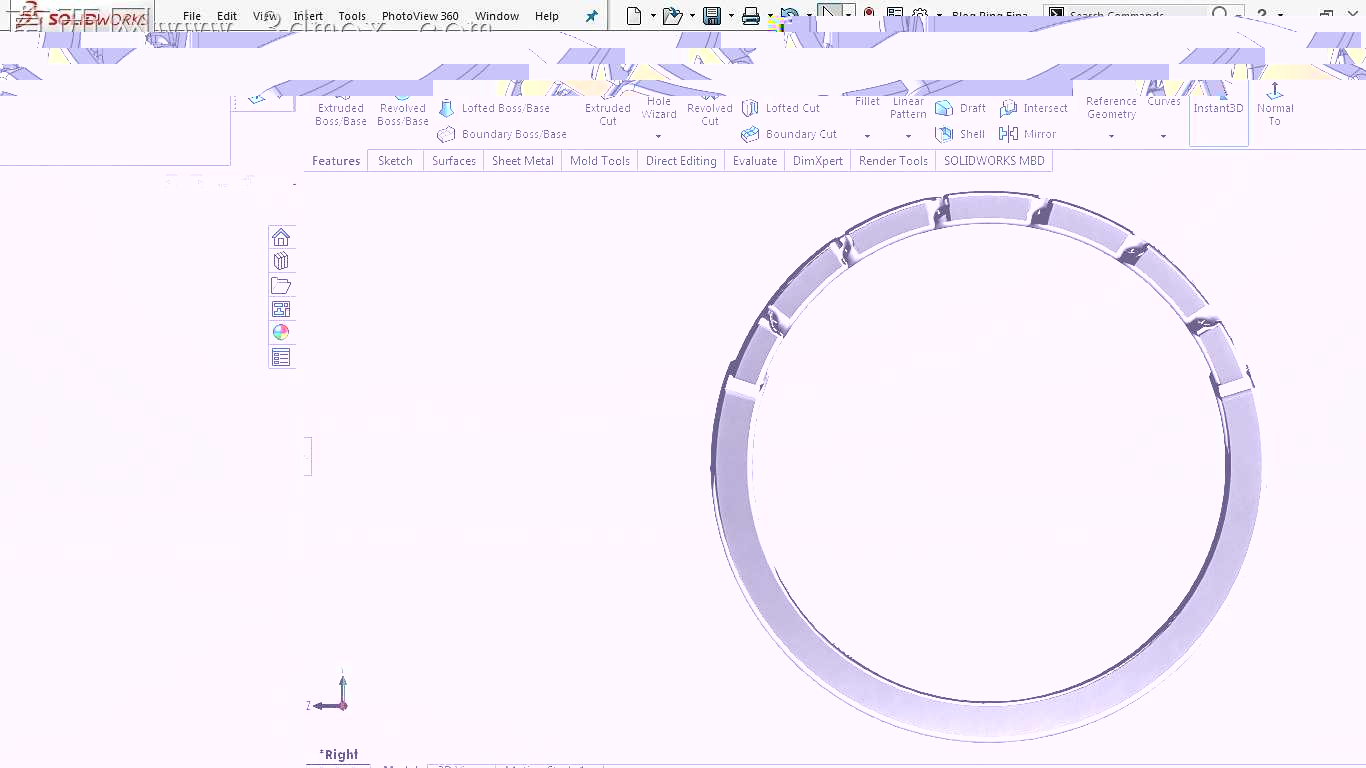Viewport: 1366px width, 768px height.
Task: Click the Boundary Cut icon
Action: pyautogui.click(x=750, y=134)
